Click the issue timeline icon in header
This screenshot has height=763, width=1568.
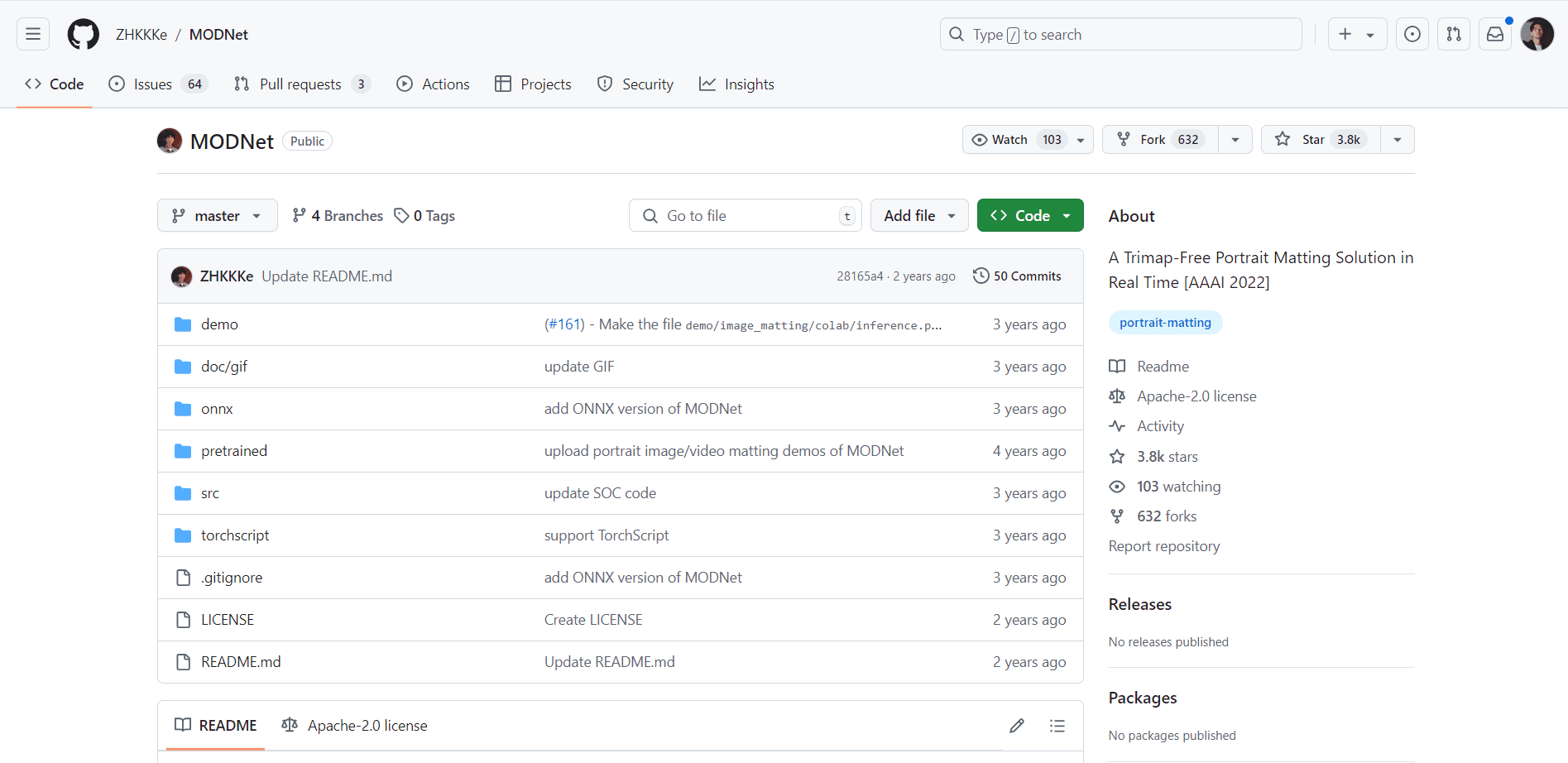coord(1412,34)
